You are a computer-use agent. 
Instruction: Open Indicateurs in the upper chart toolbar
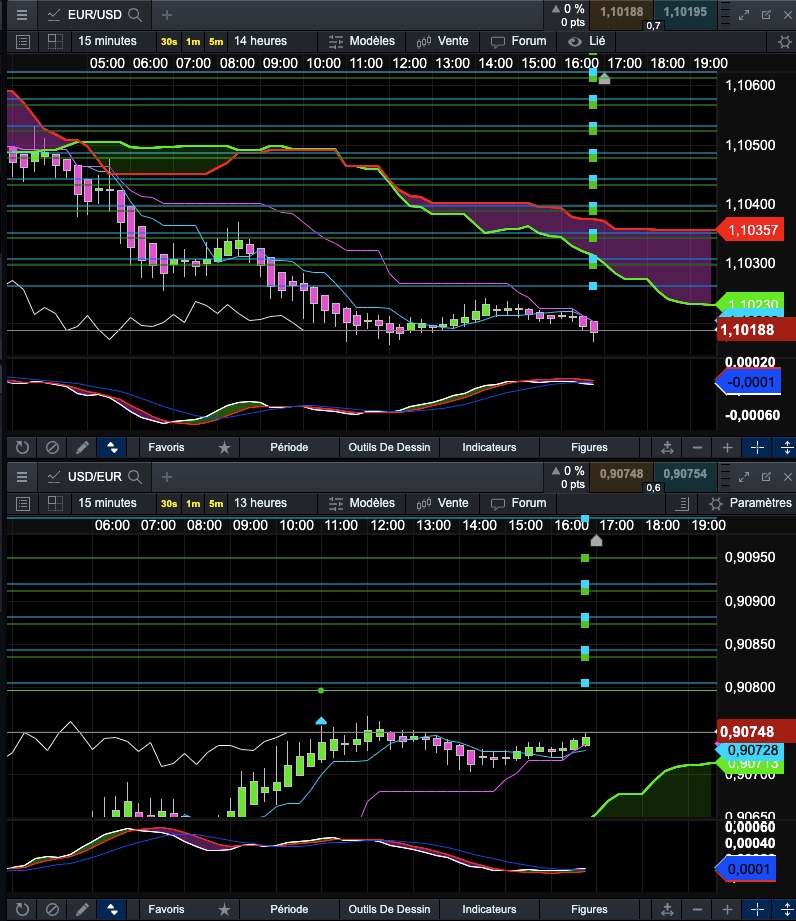coord(489,447)
